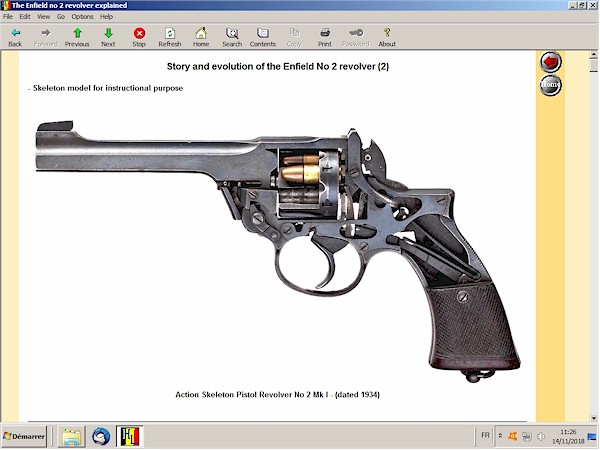Click the page heading 'Story and evolution of the Enfield No 2 revolver (2)'
600x450 pixels.
pyautogui.click(x=278, y=67)
